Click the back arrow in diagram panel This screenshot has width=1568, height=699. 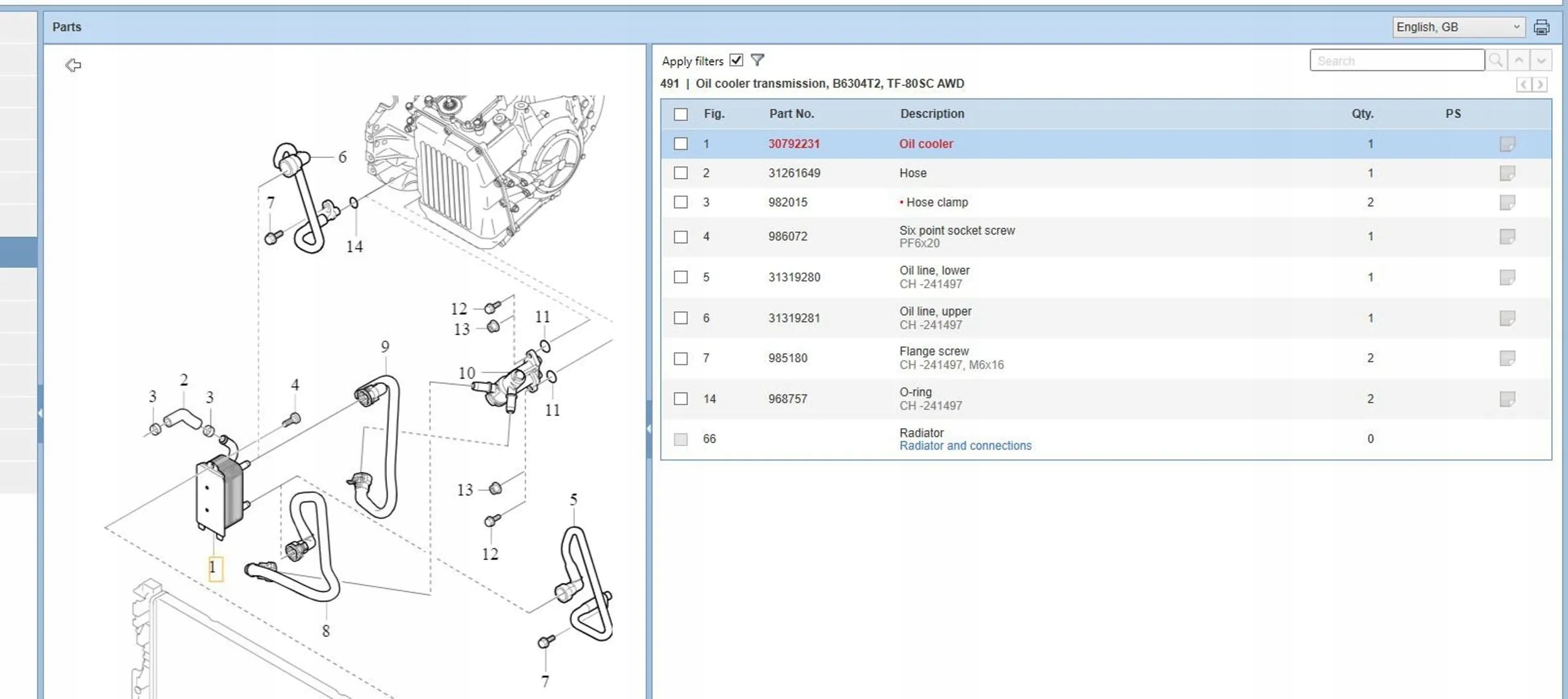tap(73, 65)
